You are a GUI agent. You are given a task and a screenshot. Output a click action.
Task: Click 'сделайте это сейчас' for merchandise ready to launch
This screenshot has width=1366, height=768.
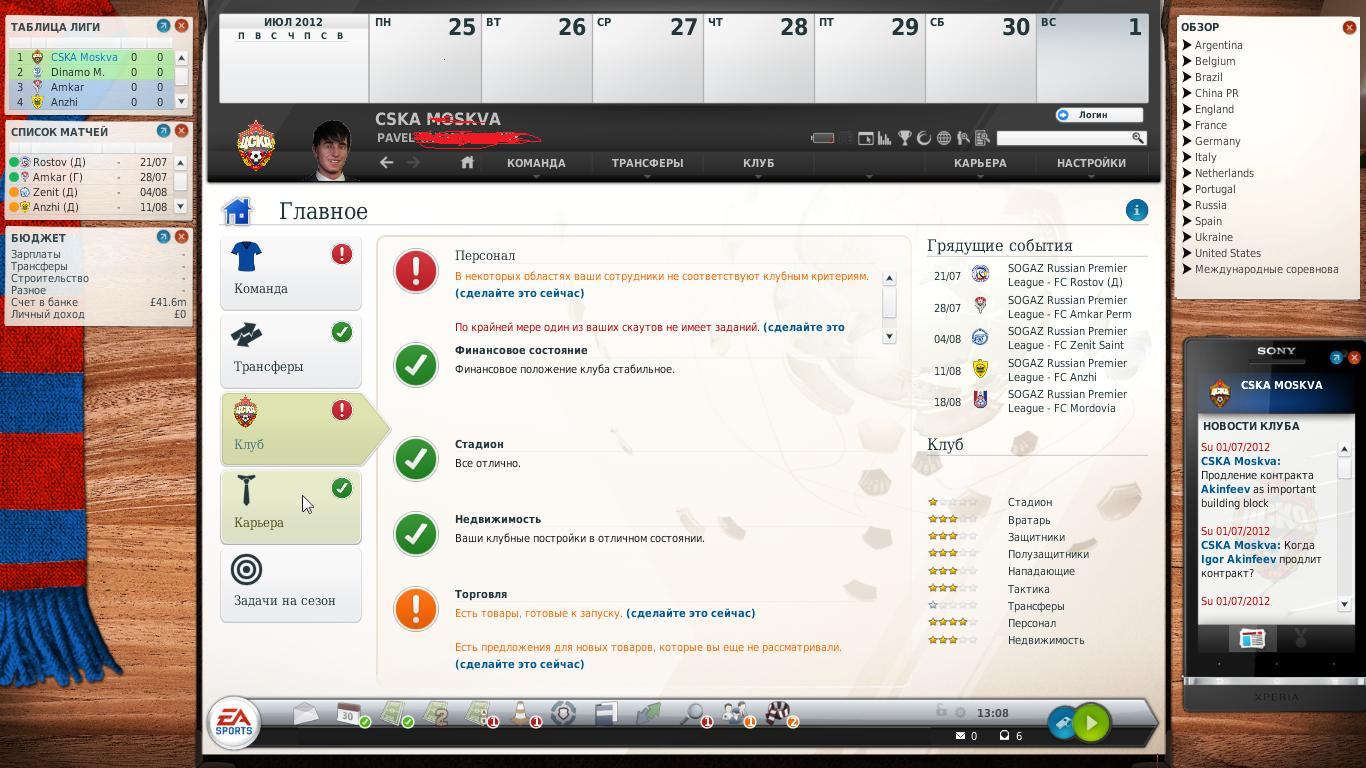690,613
